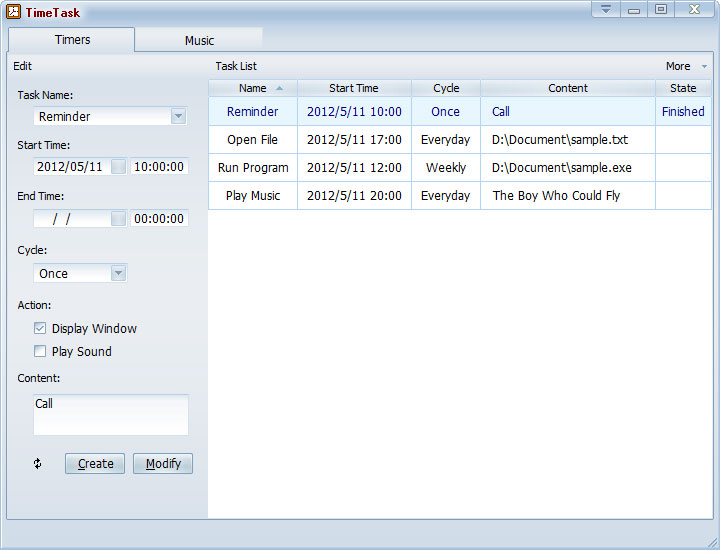The image size is (720, 550).
Task: Click the Content text box
Action: pos(110,414)
